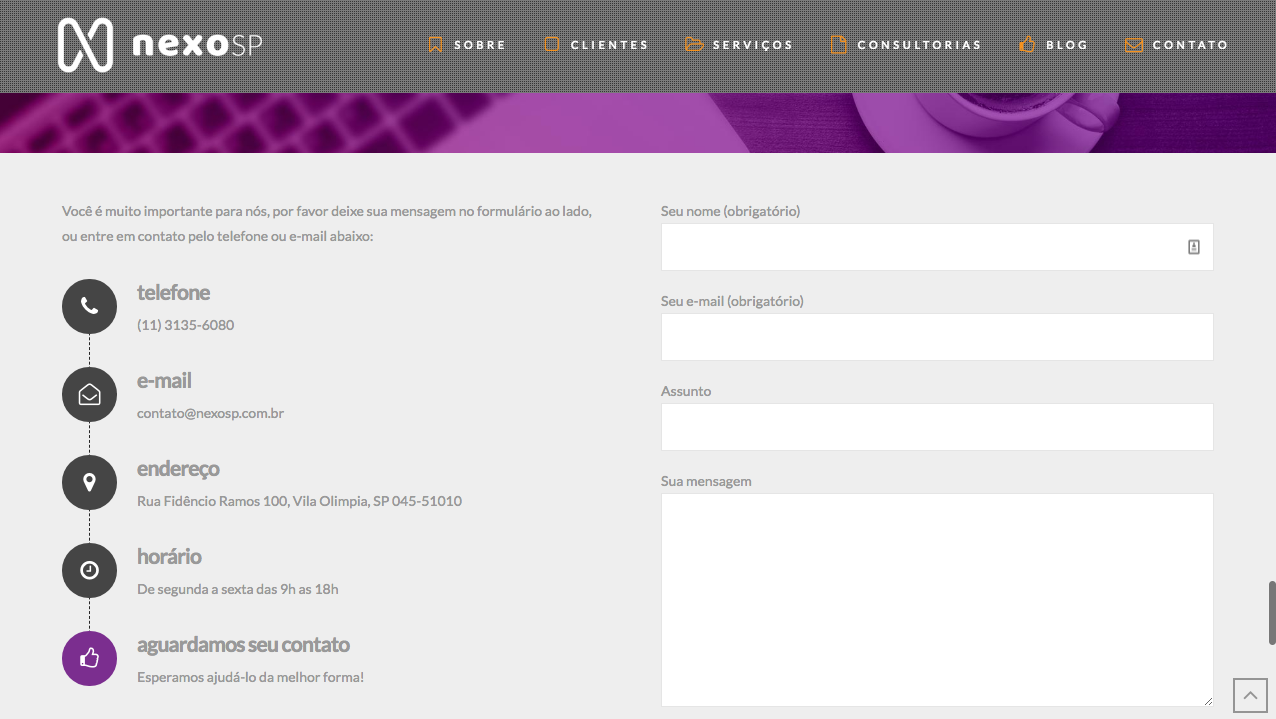The width and height of the screenshot is (1276, 719).
Task: Click the map pin address icon
Action: 89,482
